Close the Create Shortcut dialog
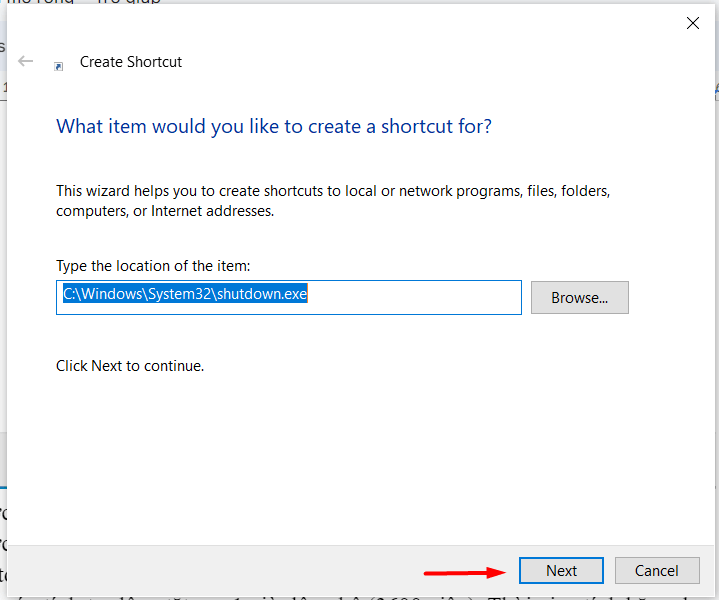The width and height of the screenshot is (719, 600). click(x=692, y=23)
